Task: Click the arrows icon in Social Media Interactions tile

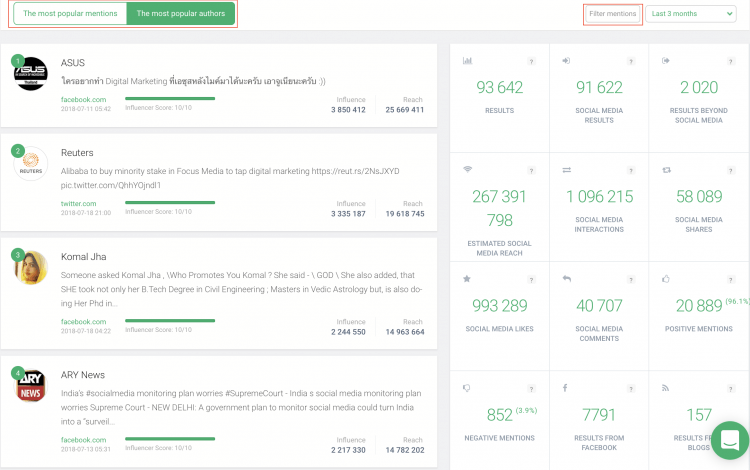Action: point(566,170)
